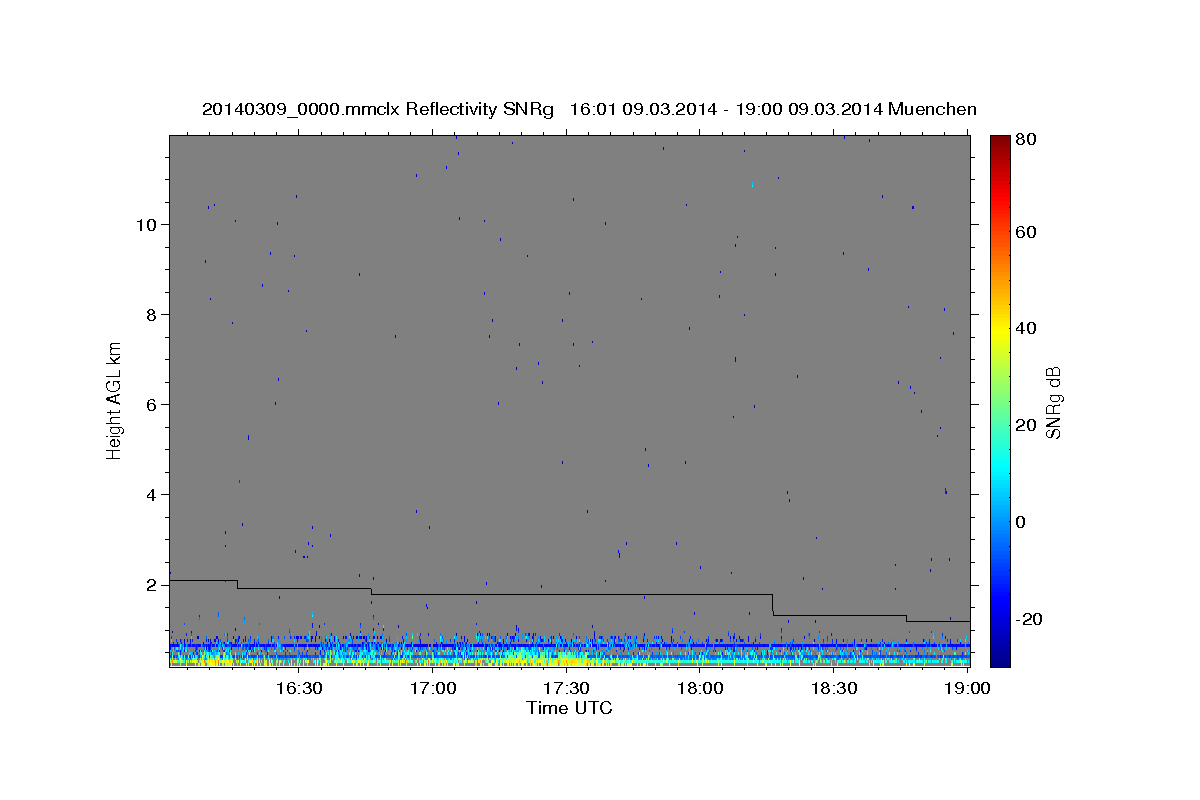Click the colorbar value -20
Screen dimensions: 1200x800
click(x=1028, y=619)
